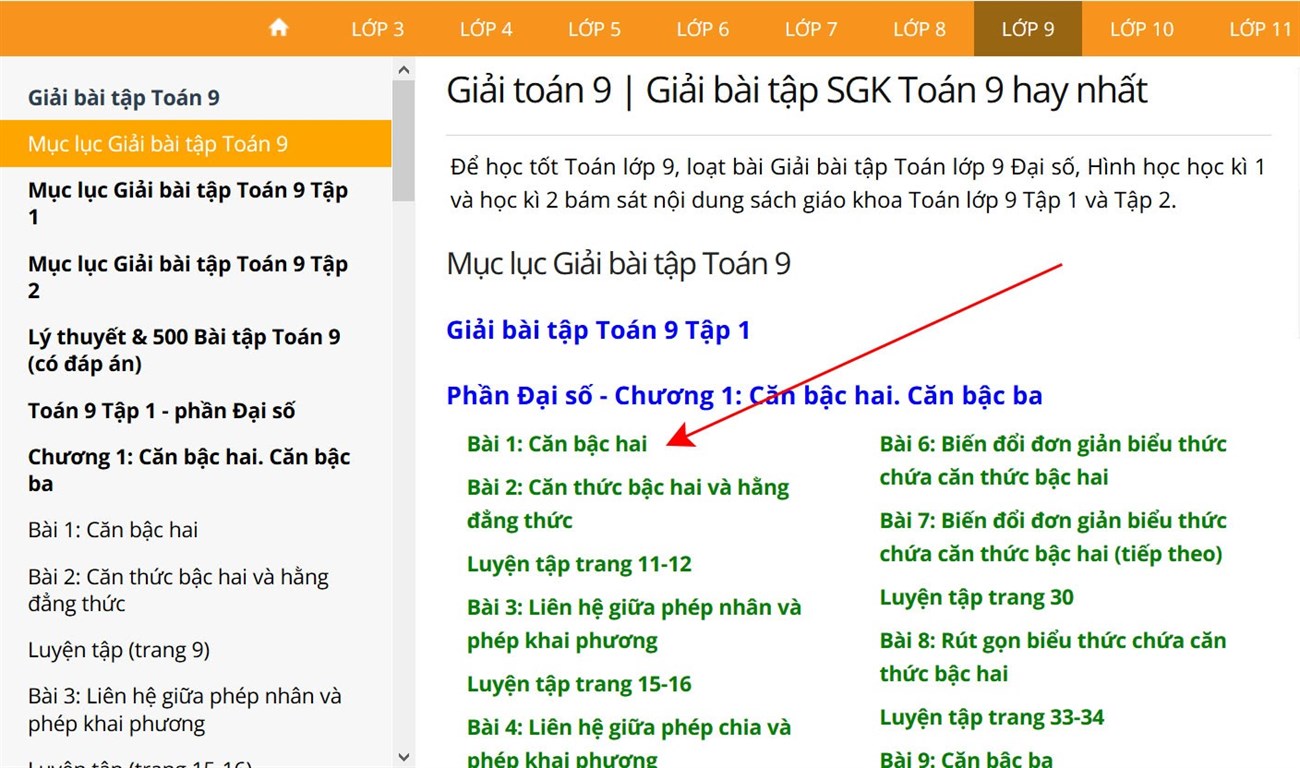
Task: Open green link Bài 2: Căn thức bậc hai
Action: (x=628, y=504)
